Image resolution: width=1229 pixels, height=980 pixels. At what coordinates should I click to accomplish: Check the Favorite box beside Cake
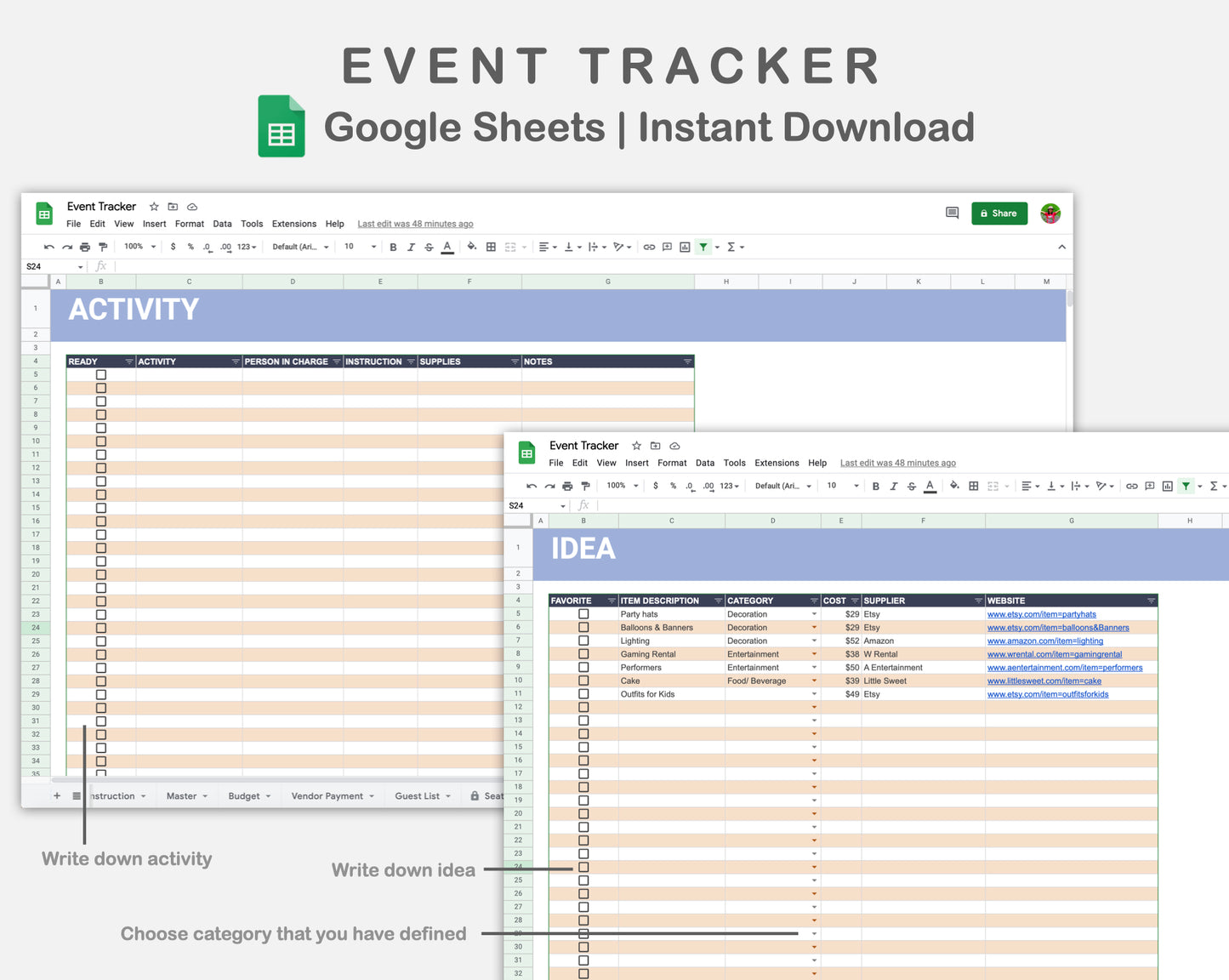(583, 681)
